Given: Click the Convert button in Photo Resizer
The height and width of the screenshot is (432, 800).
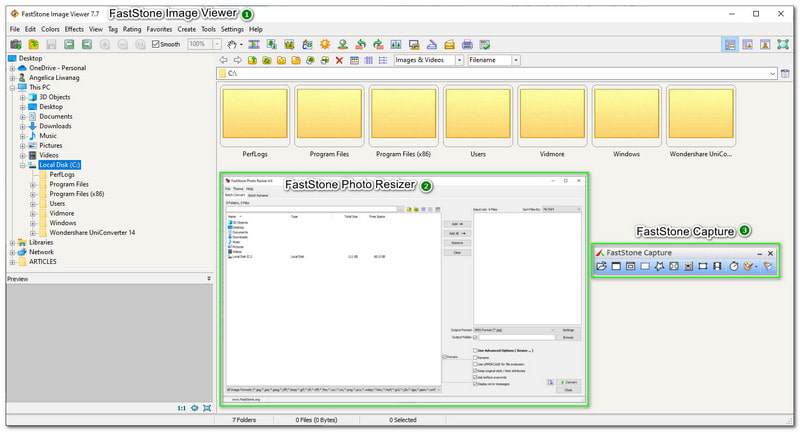Looking at the screenshot, I should click(569, 382).
